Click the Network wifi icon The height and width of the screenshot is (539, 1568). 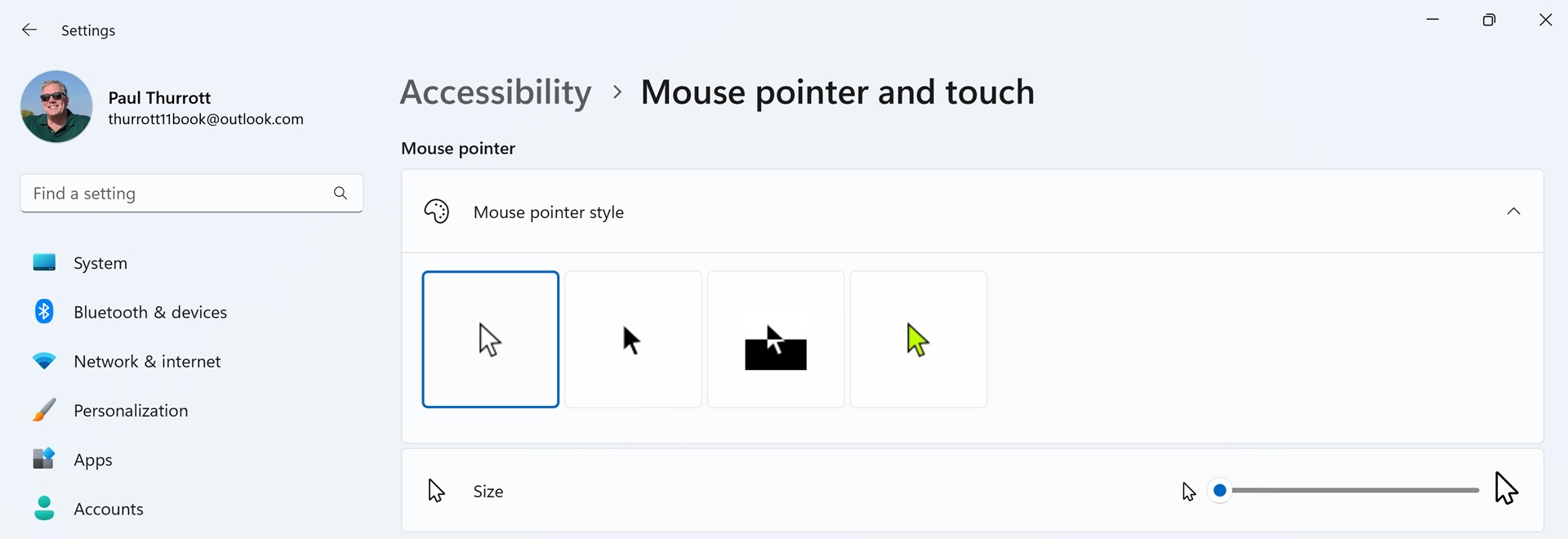tap(44, 361)
